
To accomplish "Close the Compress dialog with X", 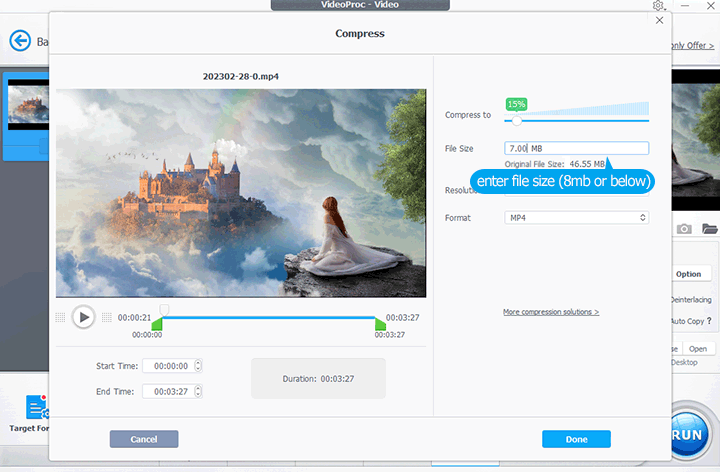I will click(x=659, y=20).
